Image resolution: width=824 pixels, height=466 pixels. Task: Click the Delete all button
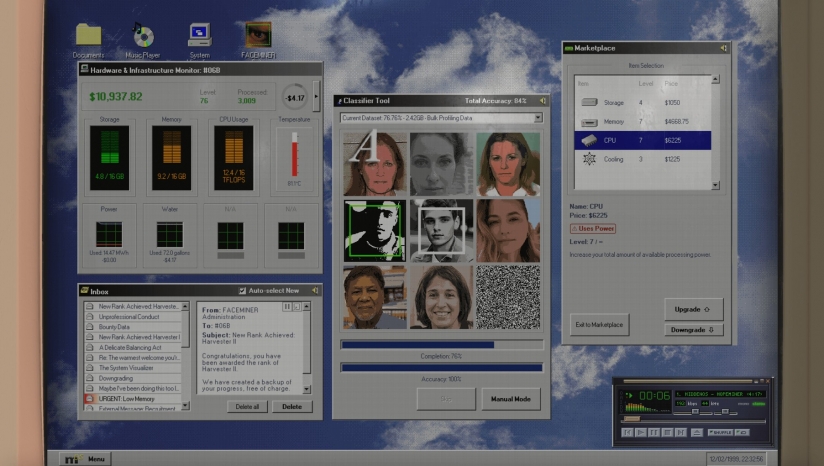coord(244,407)
